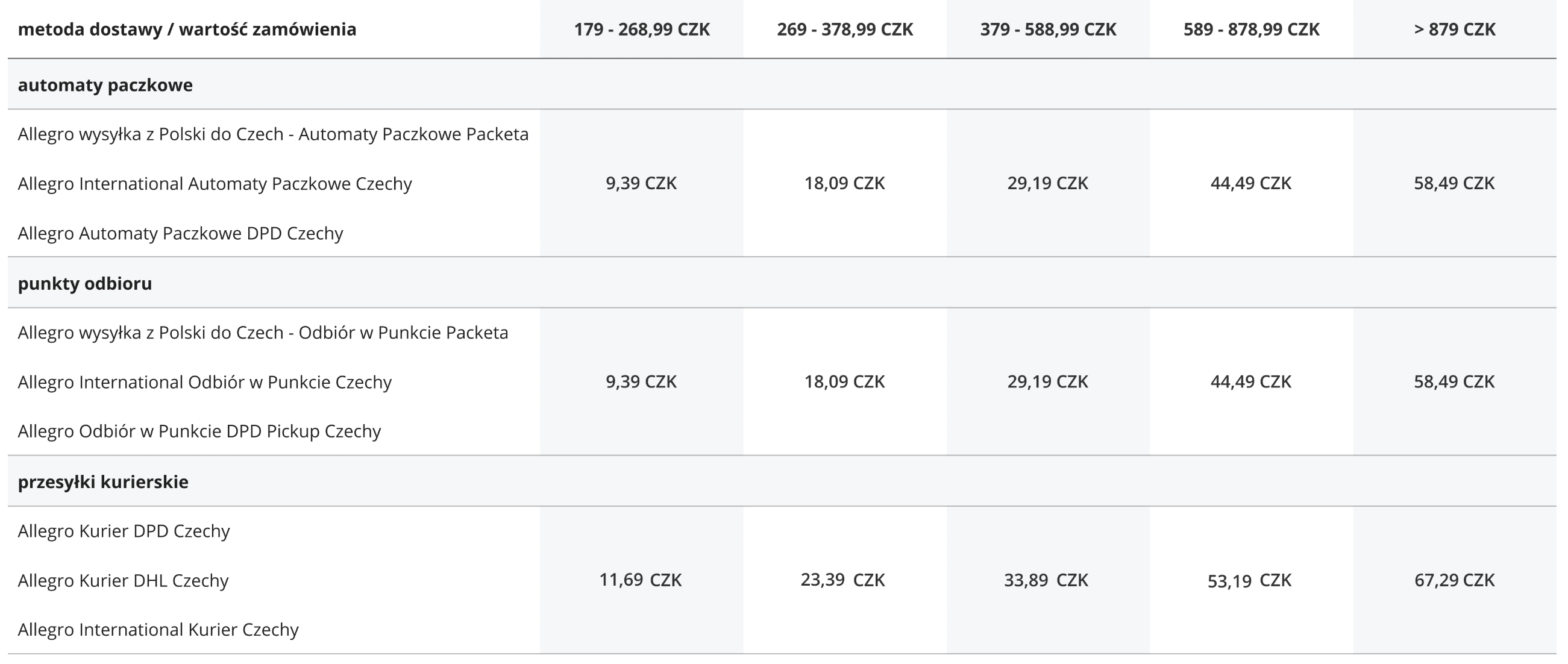Select 'Allegro International Odbiór w Punkcie Czechy'
Image resolution: width=1568 pixels, height=664 pixels.
(204, 382)
